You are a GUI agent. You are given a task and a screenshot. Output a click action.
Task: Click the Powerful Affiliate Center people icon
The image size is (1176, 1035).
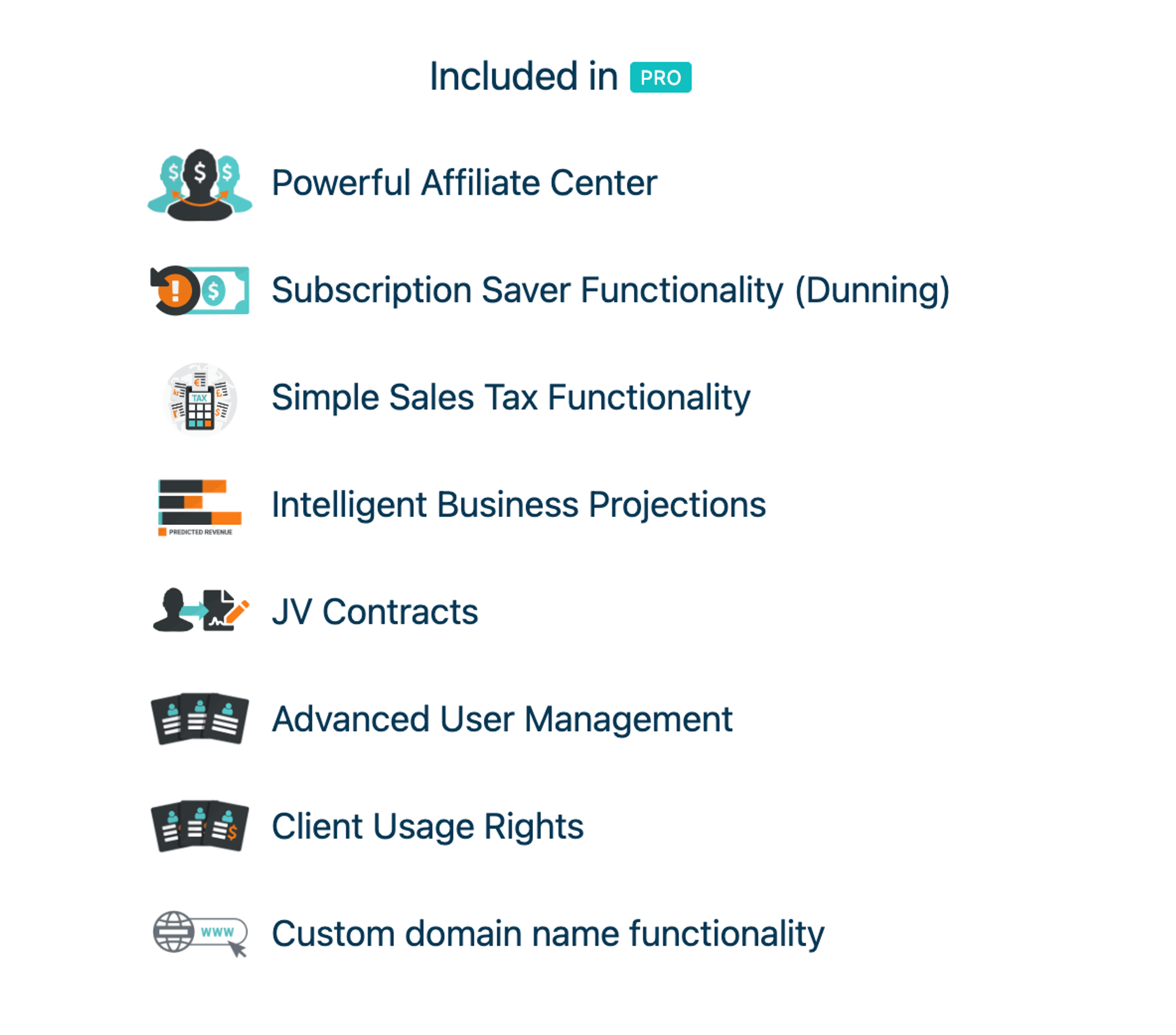[200, 184]
